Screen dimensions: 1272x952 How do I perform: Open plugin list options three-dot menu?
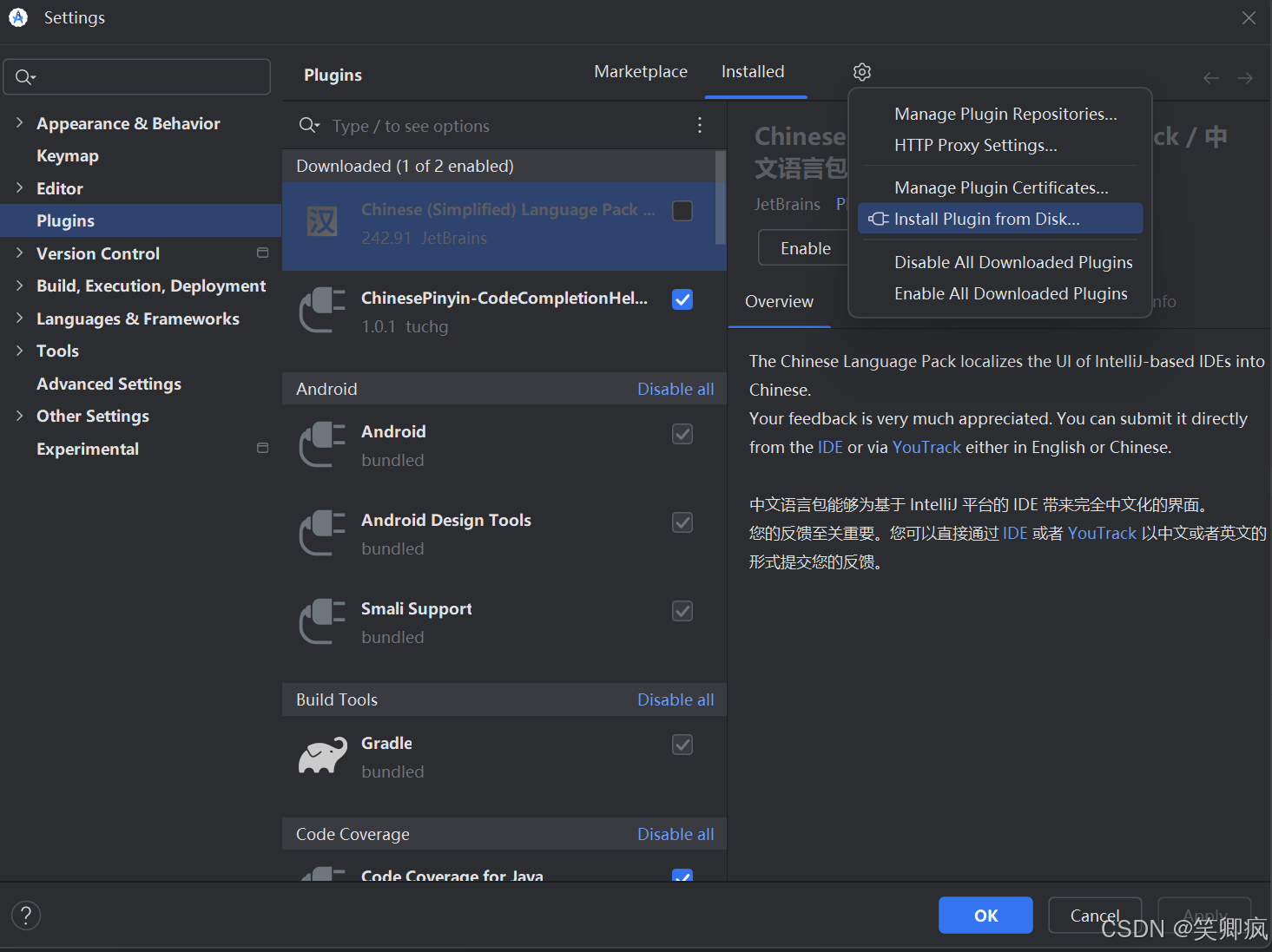click(x=700, y=125)
